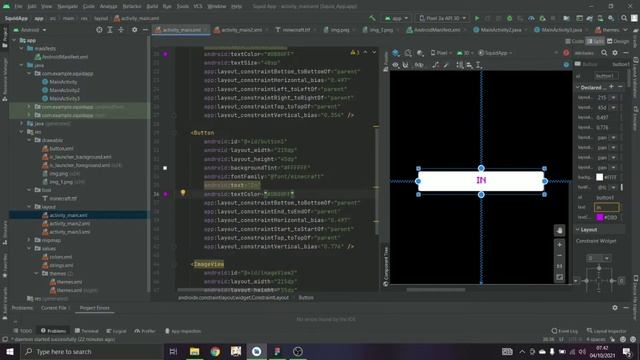The image size is (640, 360).
Task: Open the app run configuration dropdown
Action: (396, 18)
